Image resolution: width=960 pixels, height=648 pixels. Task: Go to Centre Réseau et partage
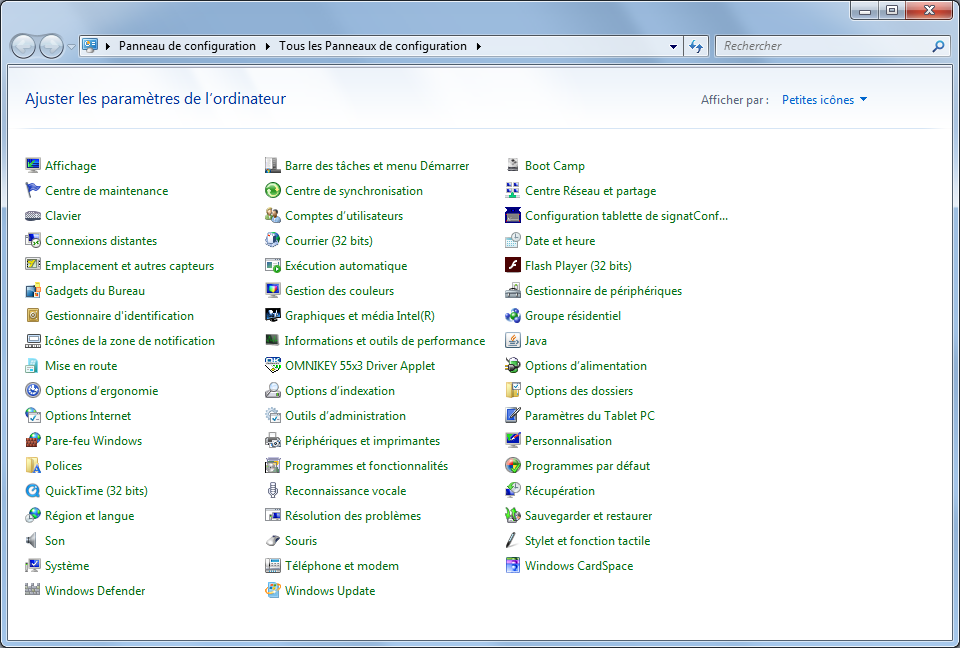click(x=590, y=190)
